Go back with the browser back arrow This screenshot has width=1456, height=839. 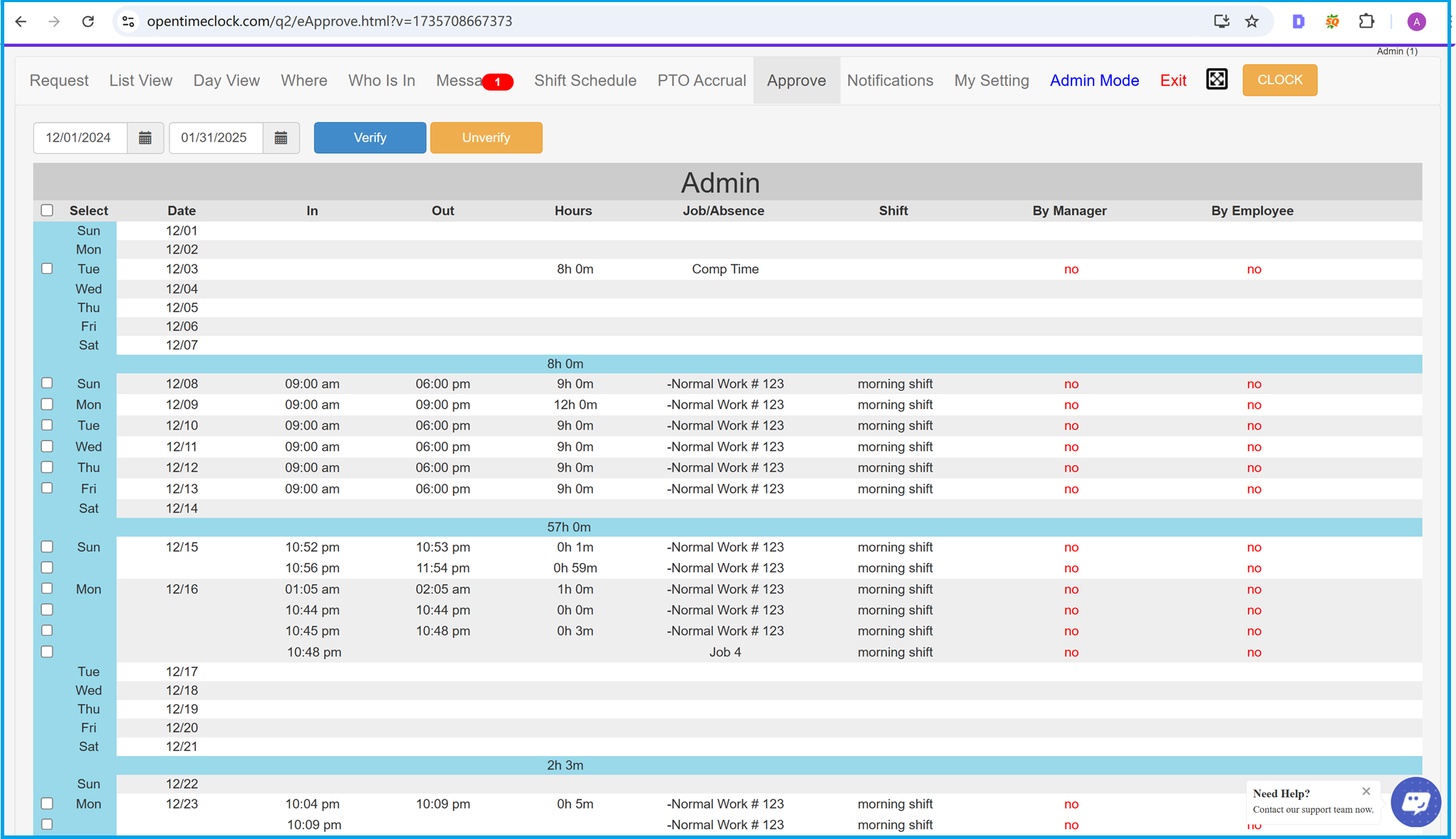(x=21, y=21)
